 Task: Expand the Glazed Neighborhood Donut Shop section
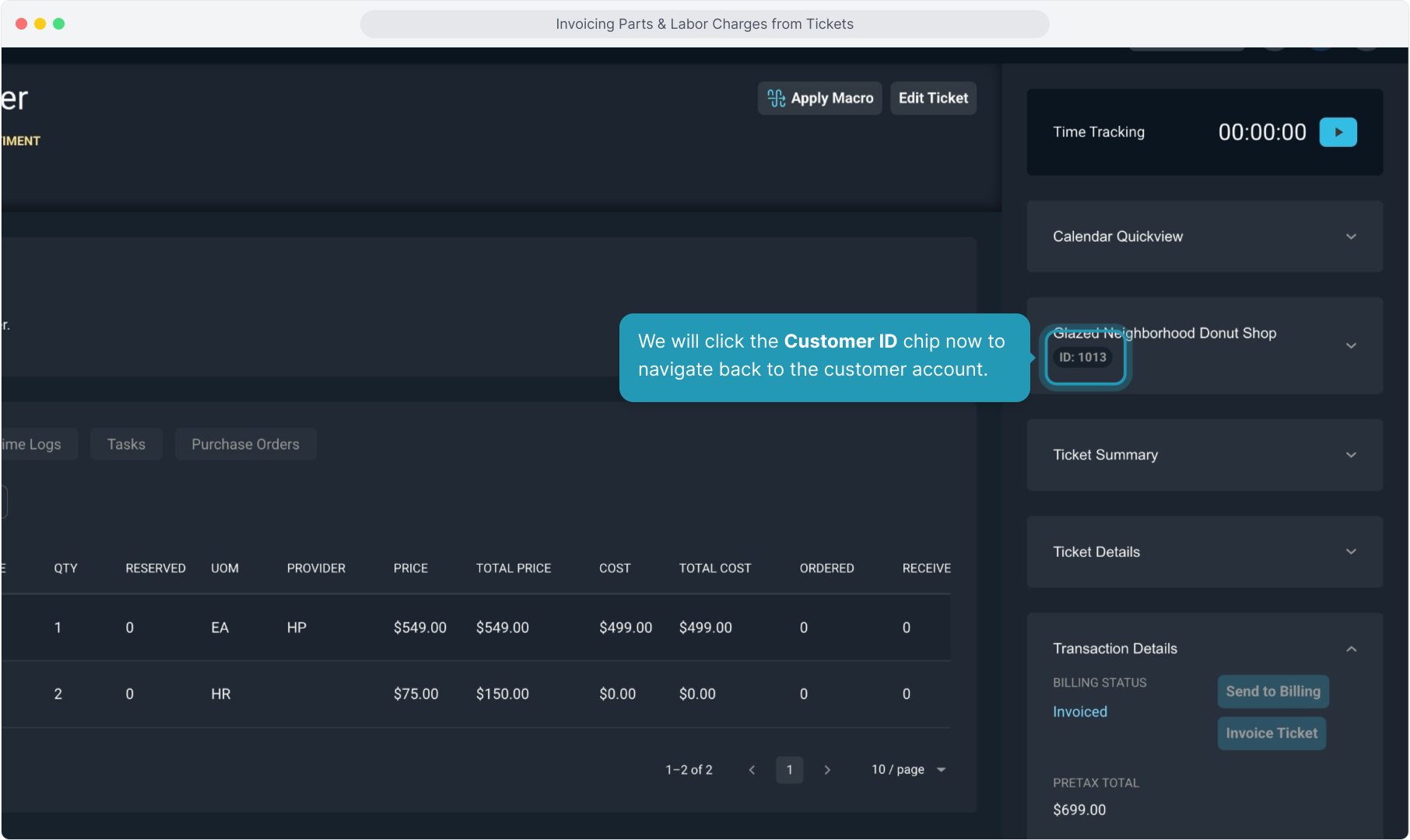click(x=1351, y=345)
